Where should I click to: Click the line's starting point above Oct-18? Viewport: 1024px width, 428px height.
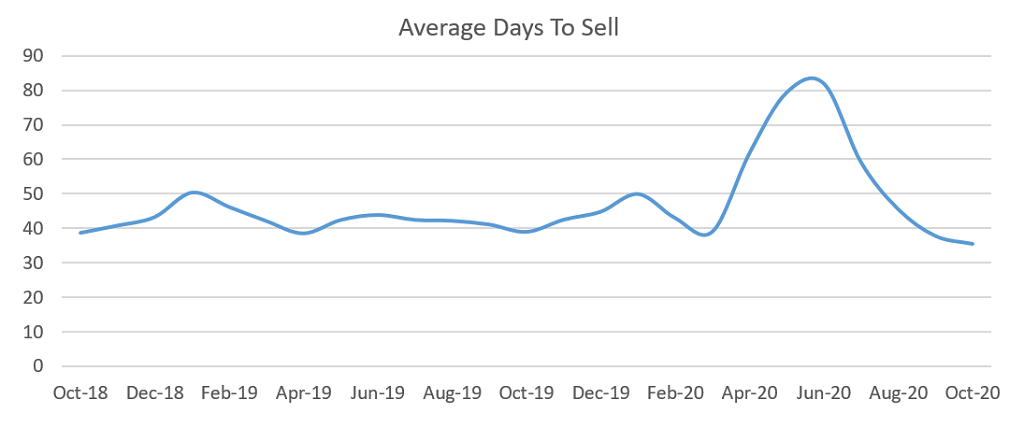pos(80,233)
